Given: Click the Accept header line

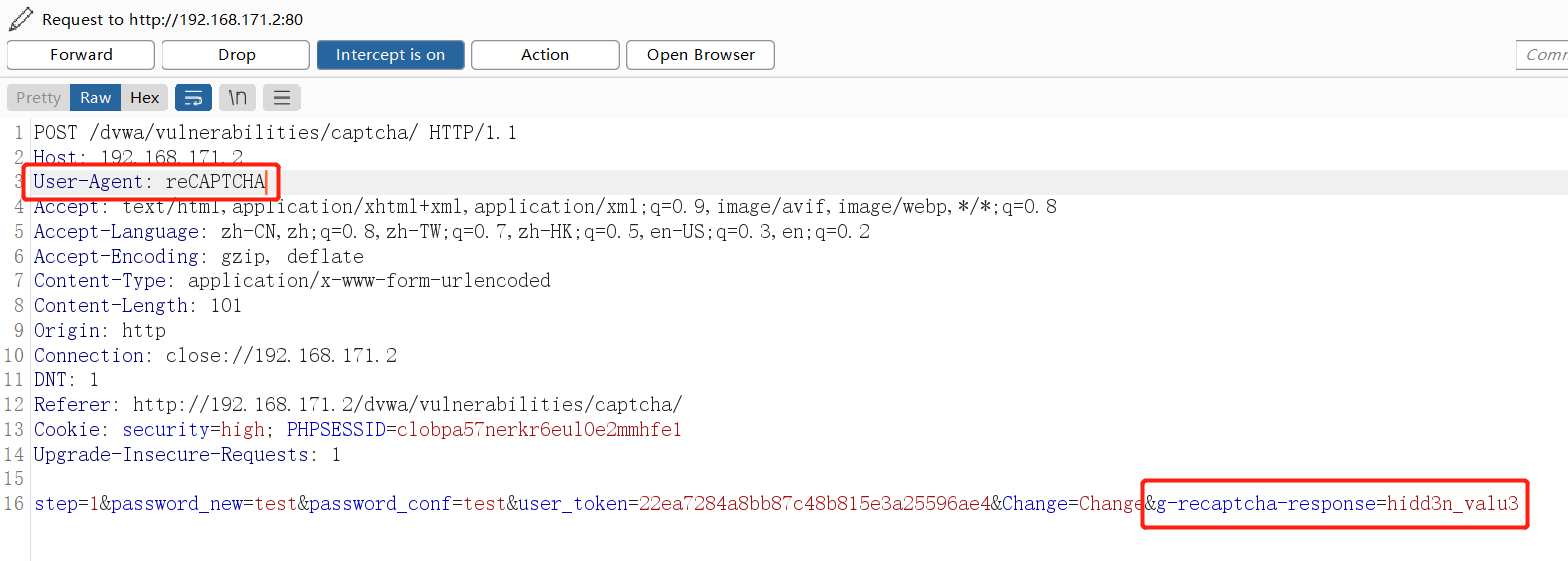Looking at the screenshot, I should (x=545, y=207).
